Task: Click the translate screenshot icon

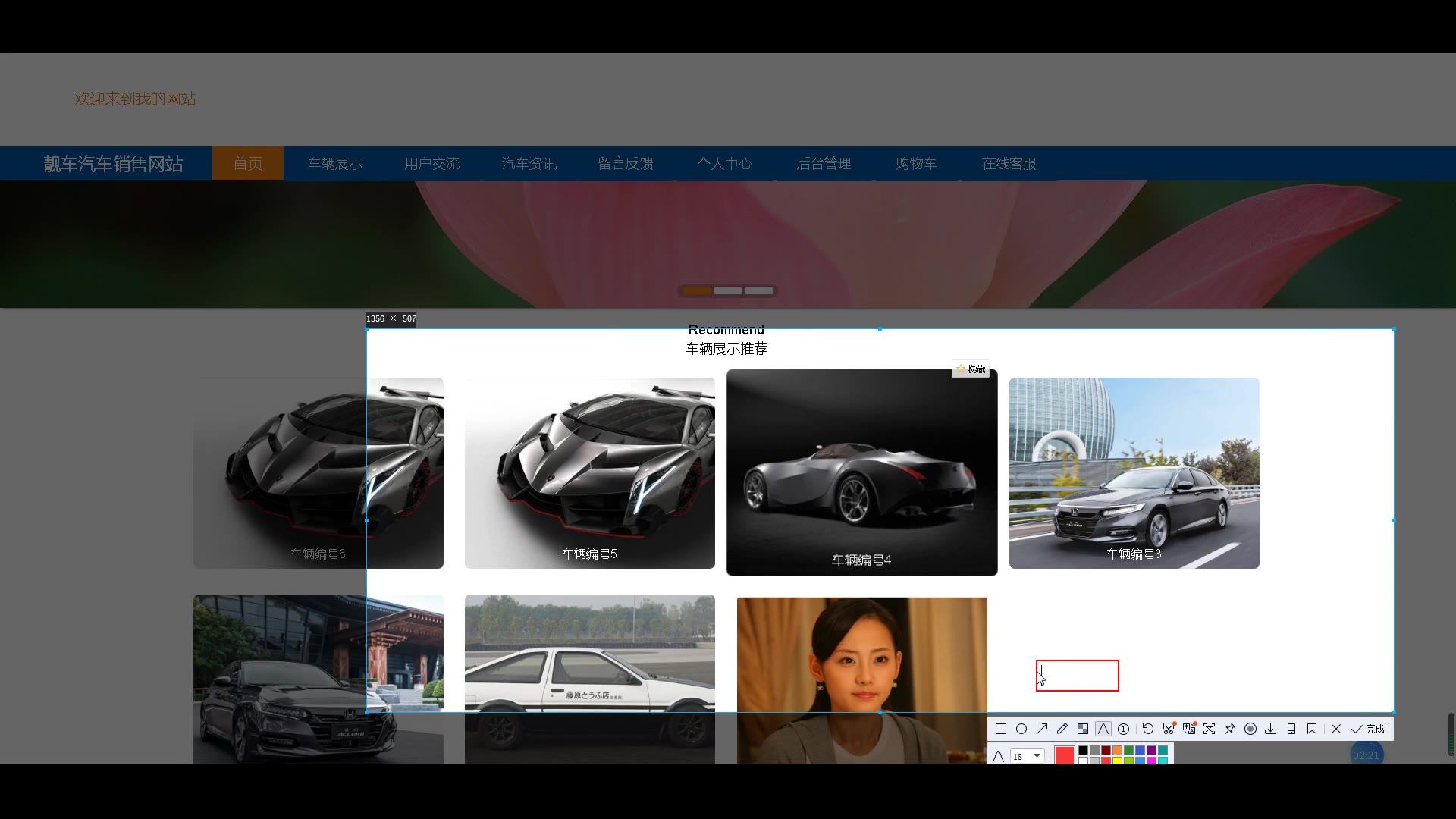Action: click(x=1188, y=729)
